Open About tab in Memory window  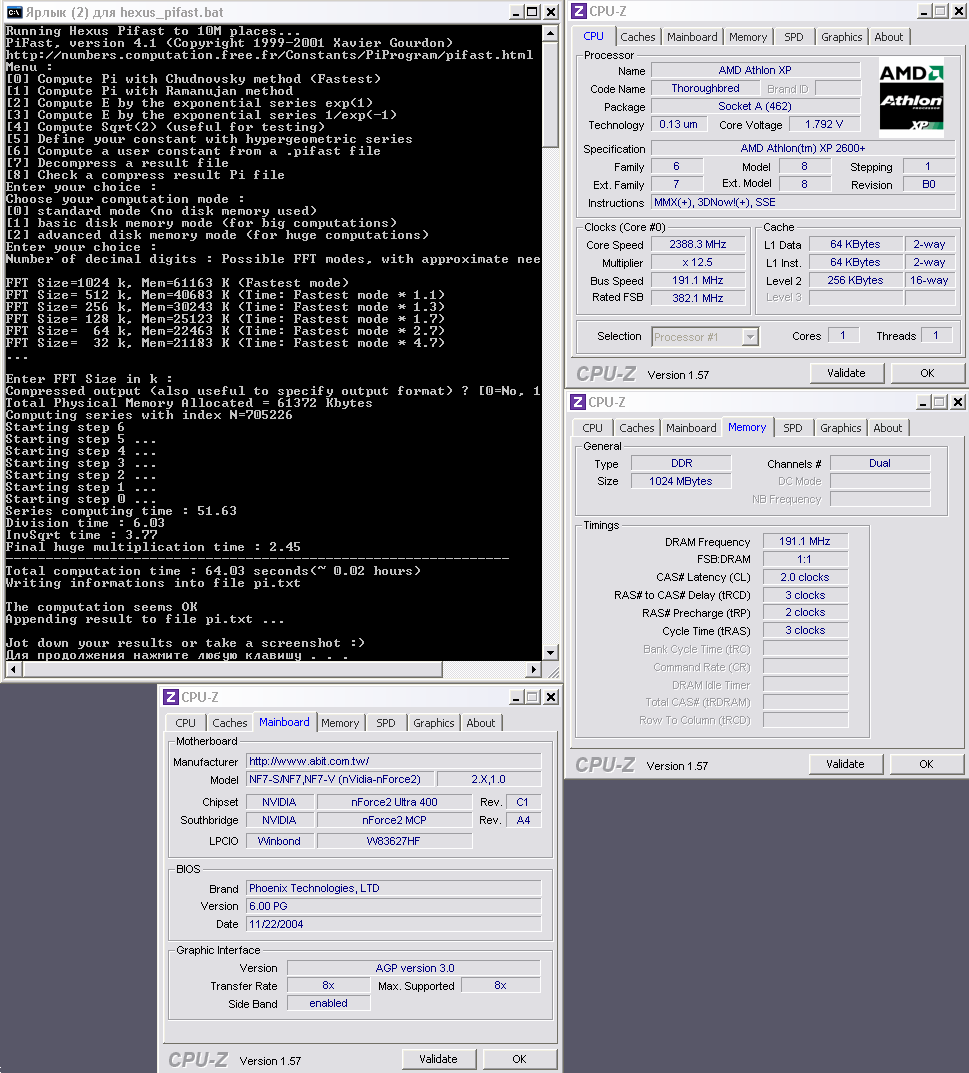(x=888, y=428)
